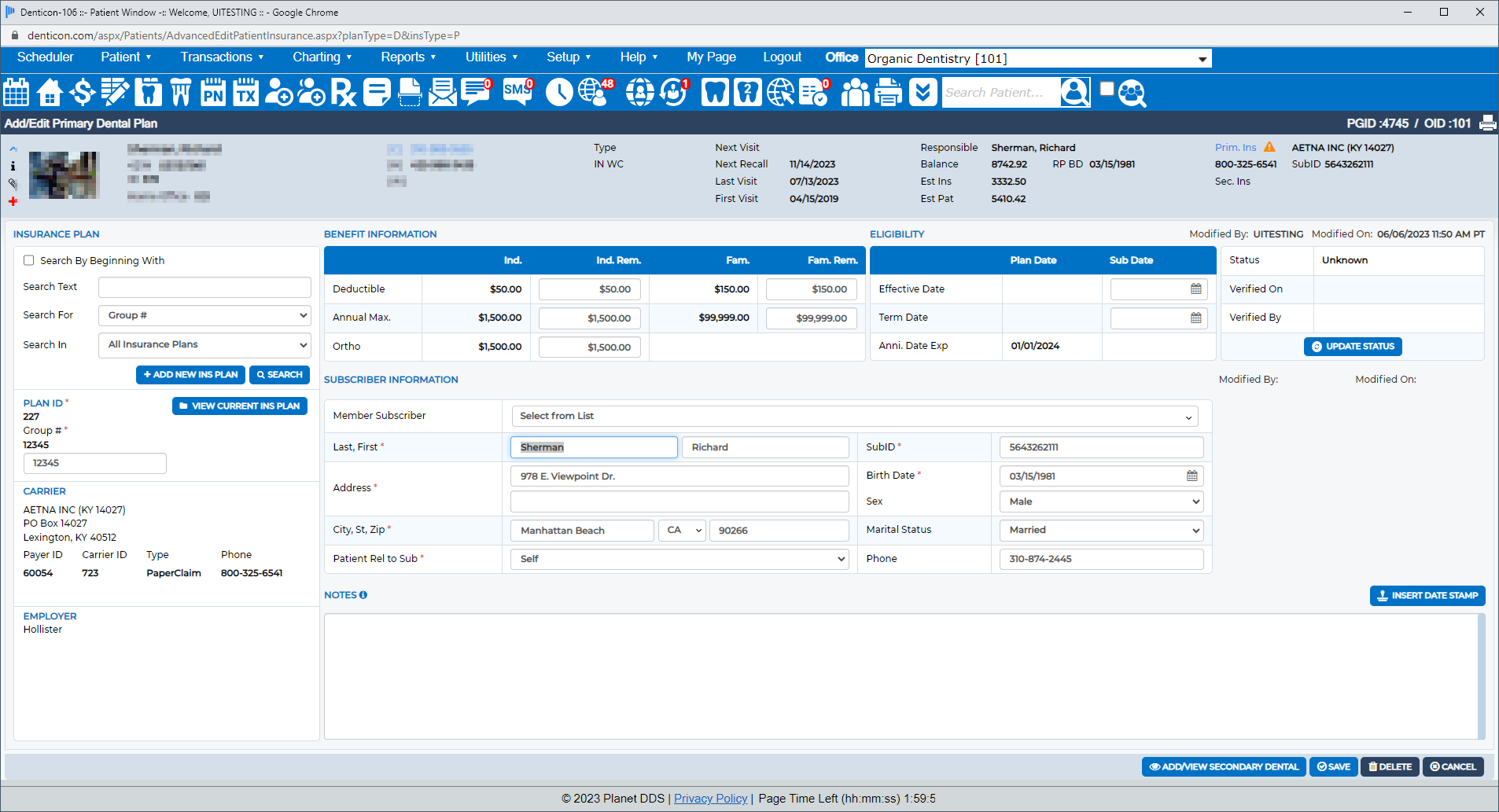This screenshot has height=812, width=1499.
Task: Click the SMS messages icon
Action: click(x=517, y=91)
